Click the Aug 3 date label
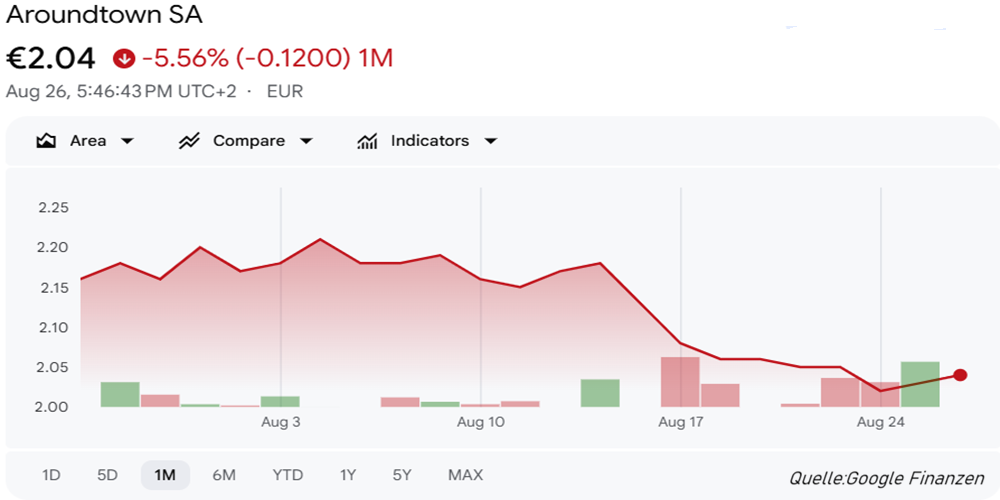This screenshot has width=1000, height=500. 281,422
